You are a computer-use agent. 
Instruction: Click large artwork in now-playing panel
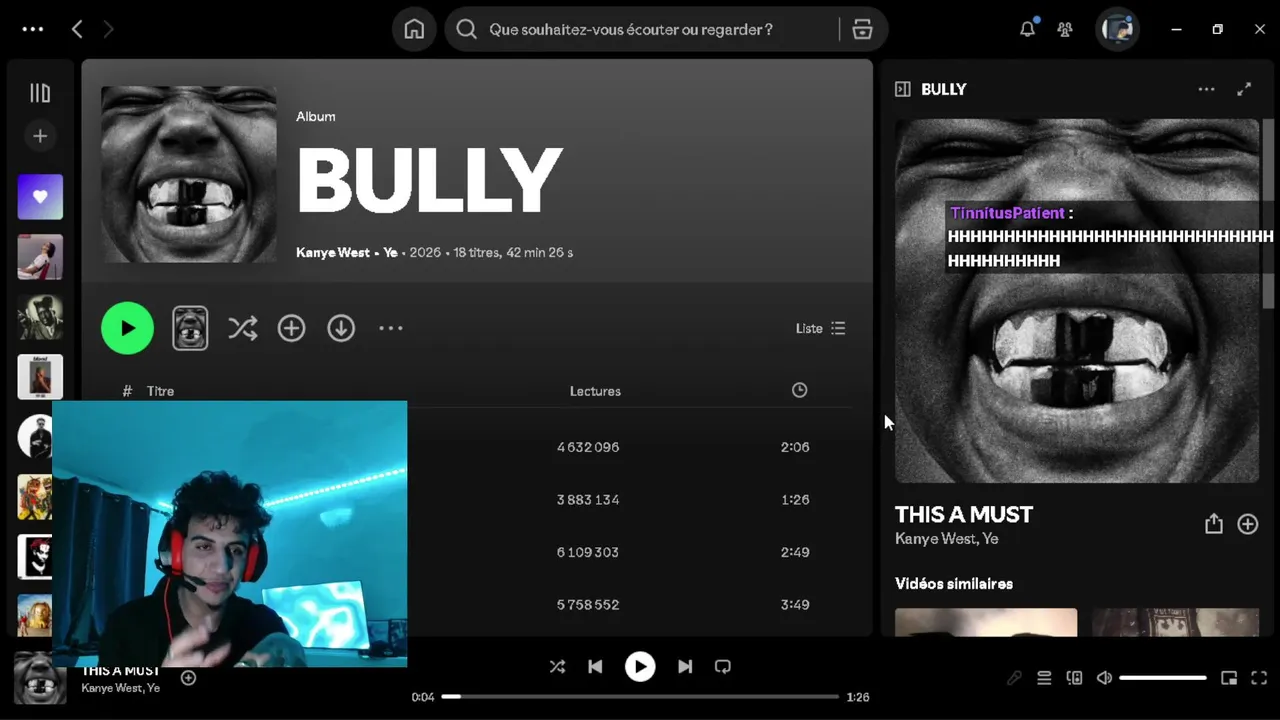point(1077,301)
